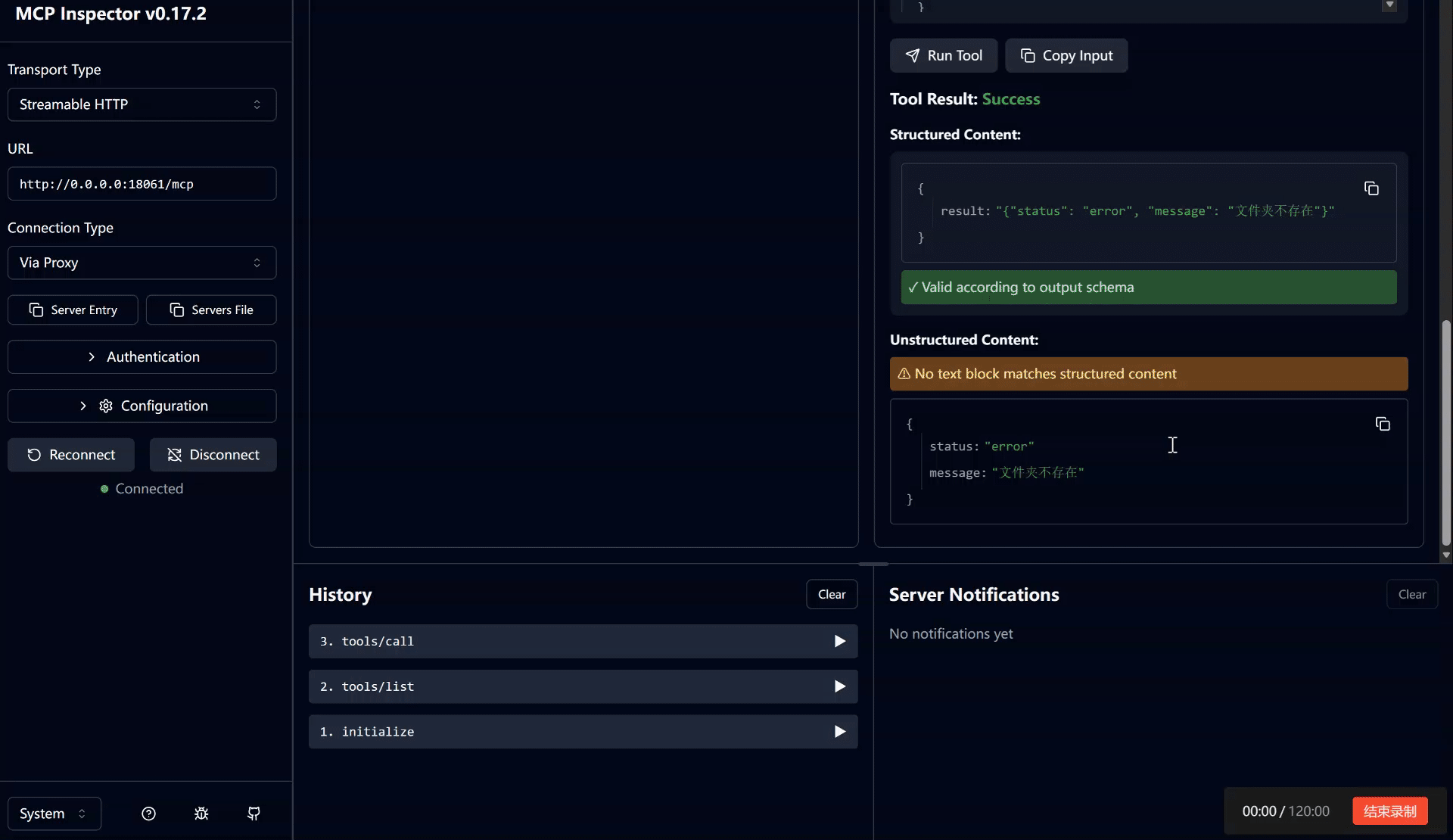Change the System theme selector
The image size is (1453, 840).
pos(54,814)
